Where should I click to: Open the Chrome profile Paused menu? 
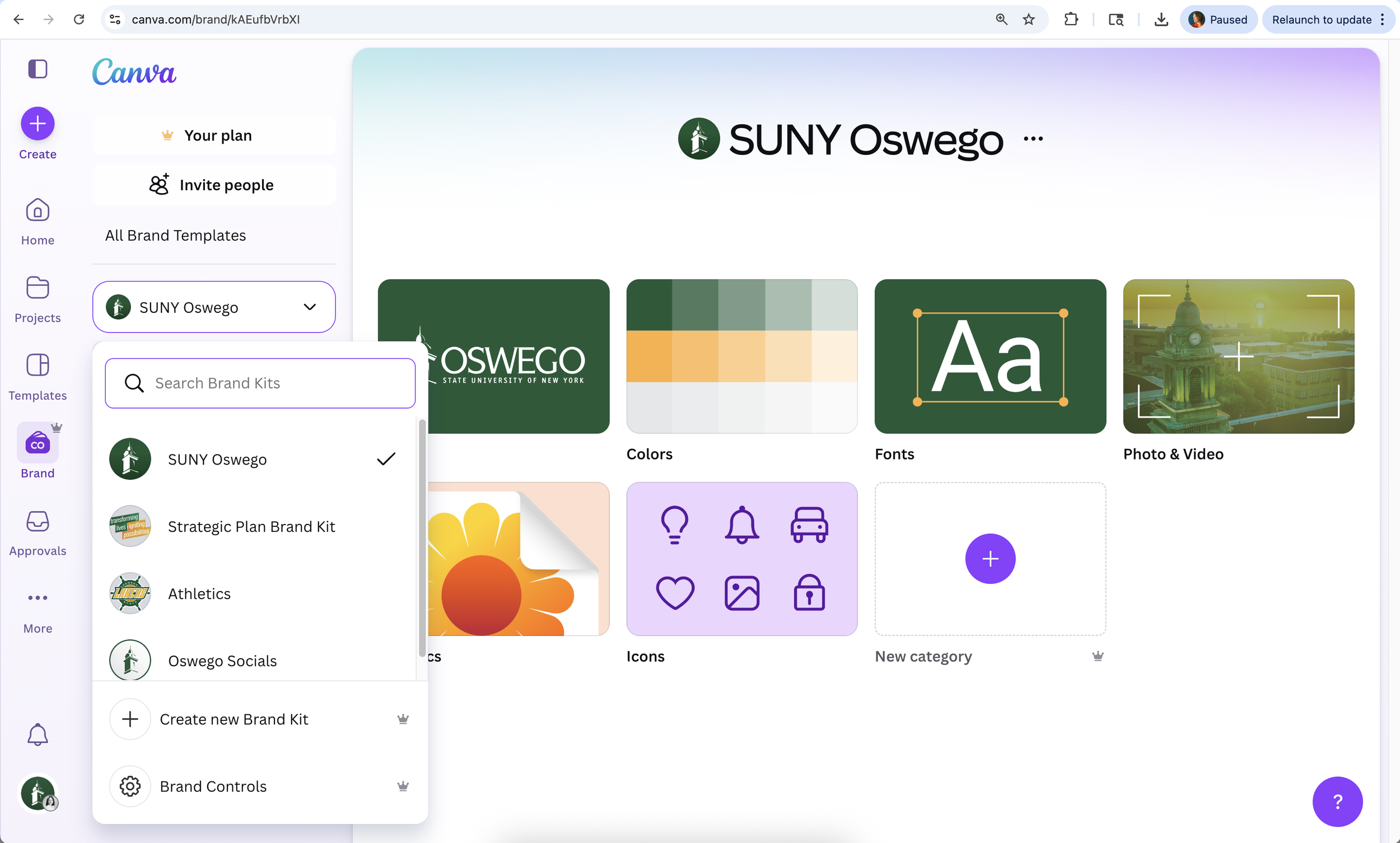pos(1218,20)
